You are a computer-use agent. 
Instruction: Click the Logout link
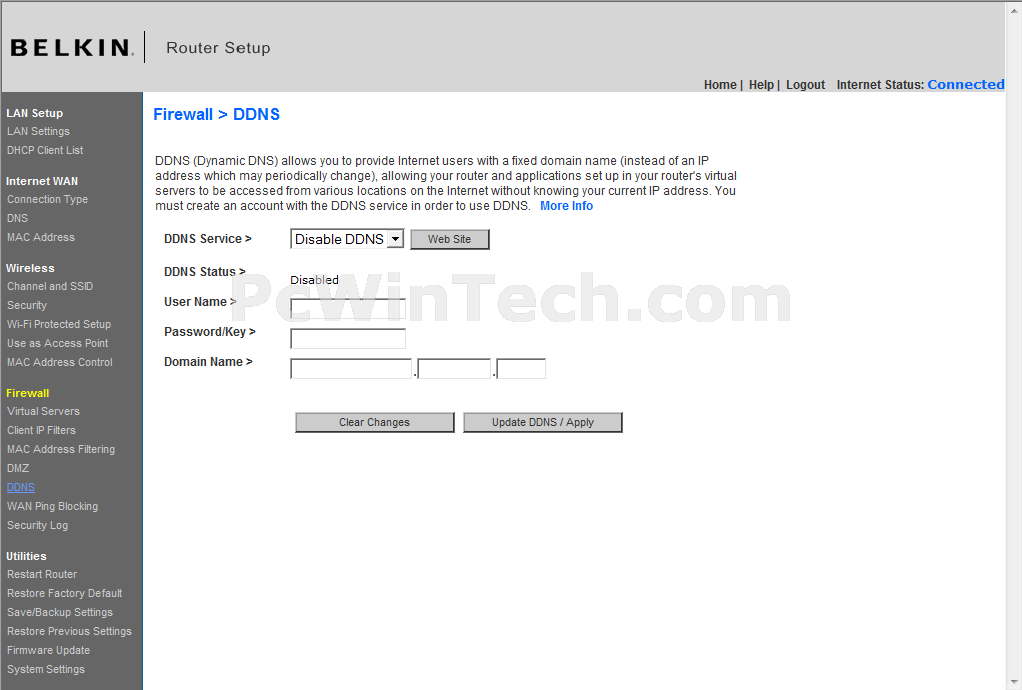pyautogui.click(x=806, y=85)
